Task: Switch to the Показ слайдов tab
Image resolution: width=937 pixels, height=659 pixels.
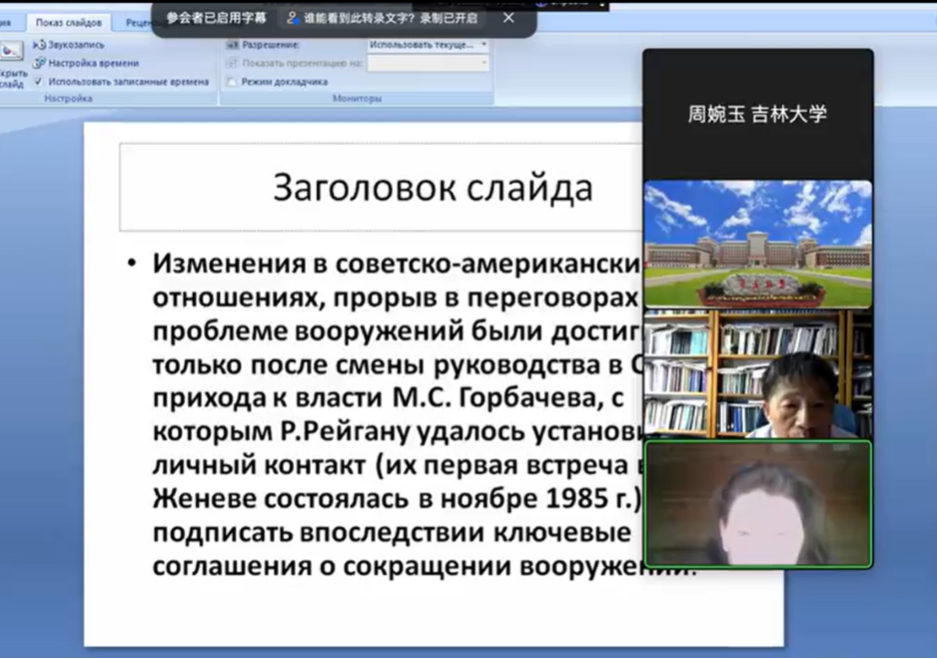Action: coord(68,22)
